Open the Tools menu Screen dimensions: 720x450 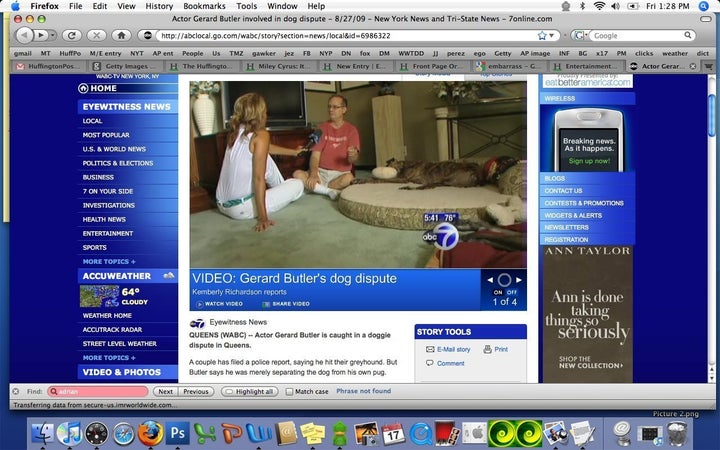point(247,6)
